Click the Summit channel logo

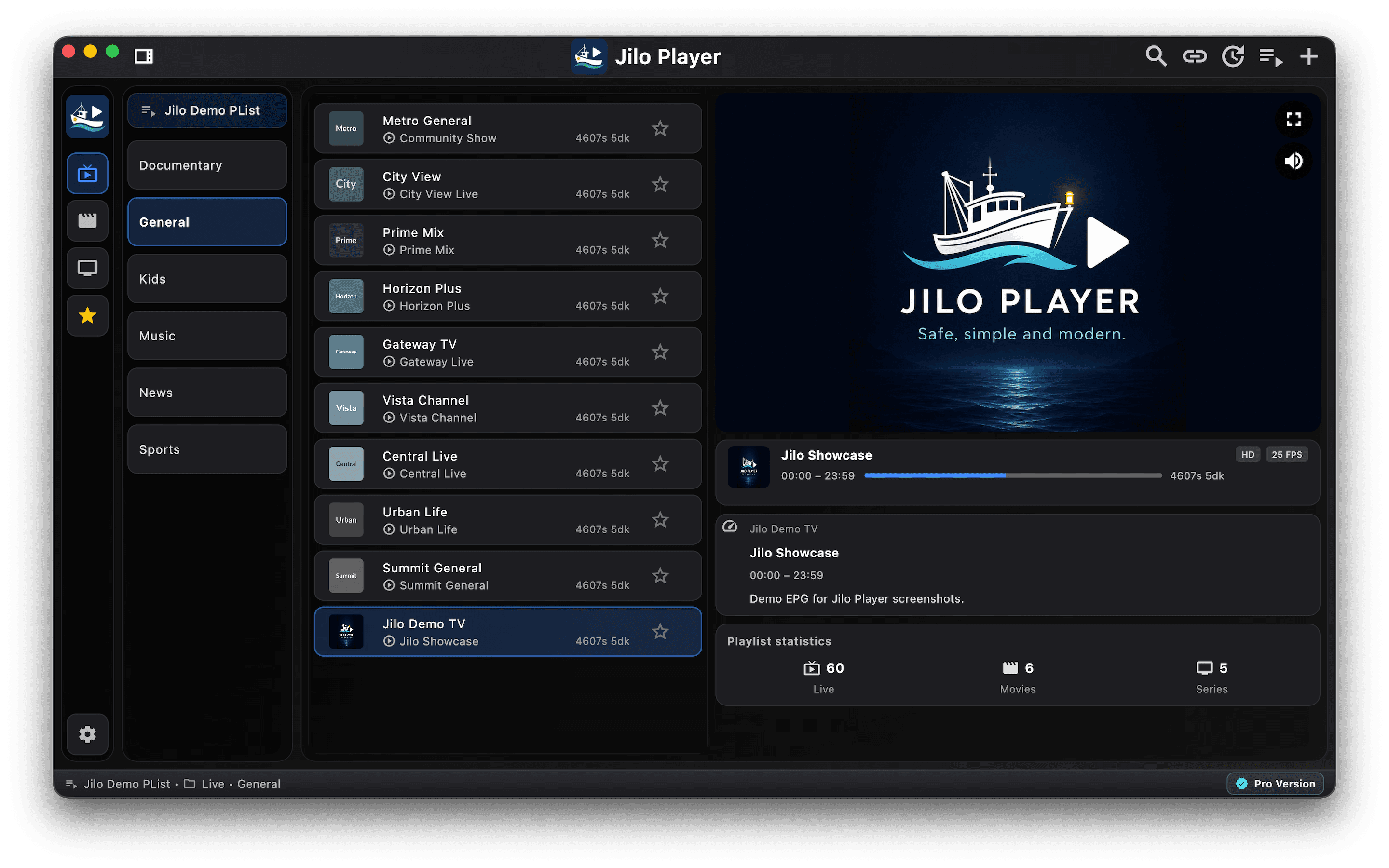pos(346,576)
